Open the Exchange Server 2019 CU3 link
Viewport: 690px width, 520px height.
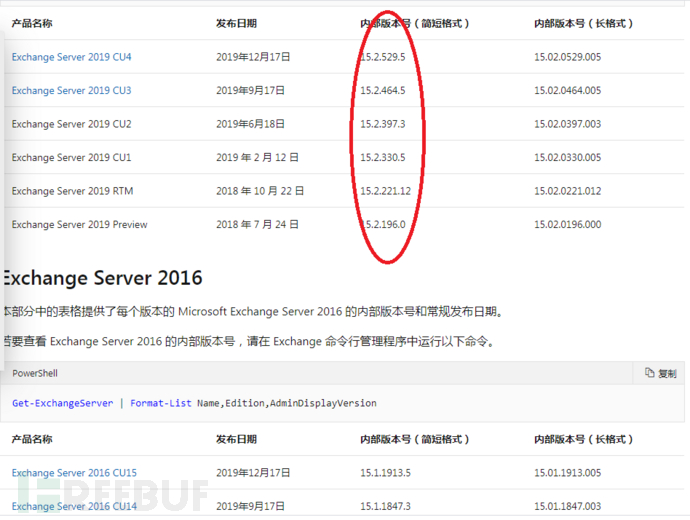[71, 91]
